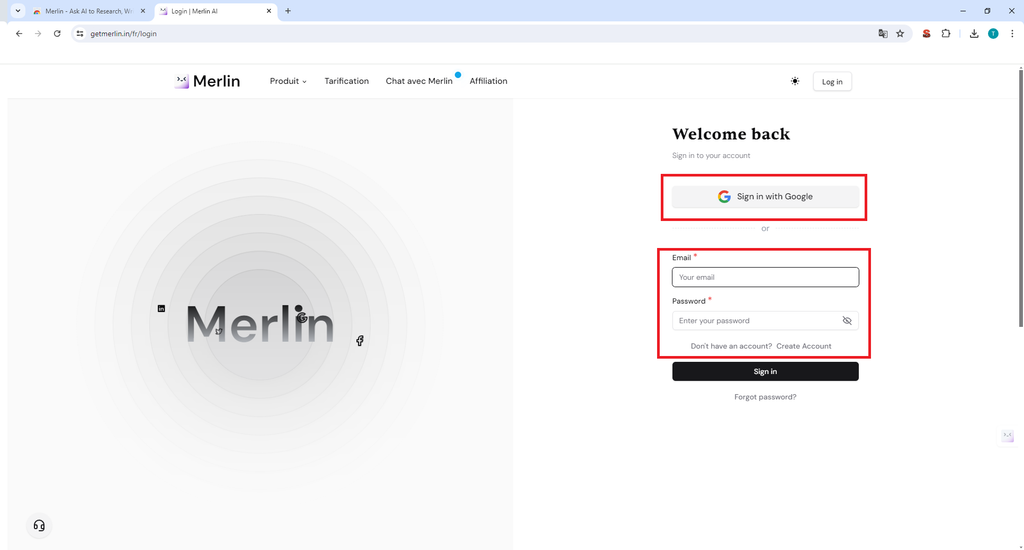Click the Create Account link
Viewport: 1024px width, 550px height.
(804, 346)
